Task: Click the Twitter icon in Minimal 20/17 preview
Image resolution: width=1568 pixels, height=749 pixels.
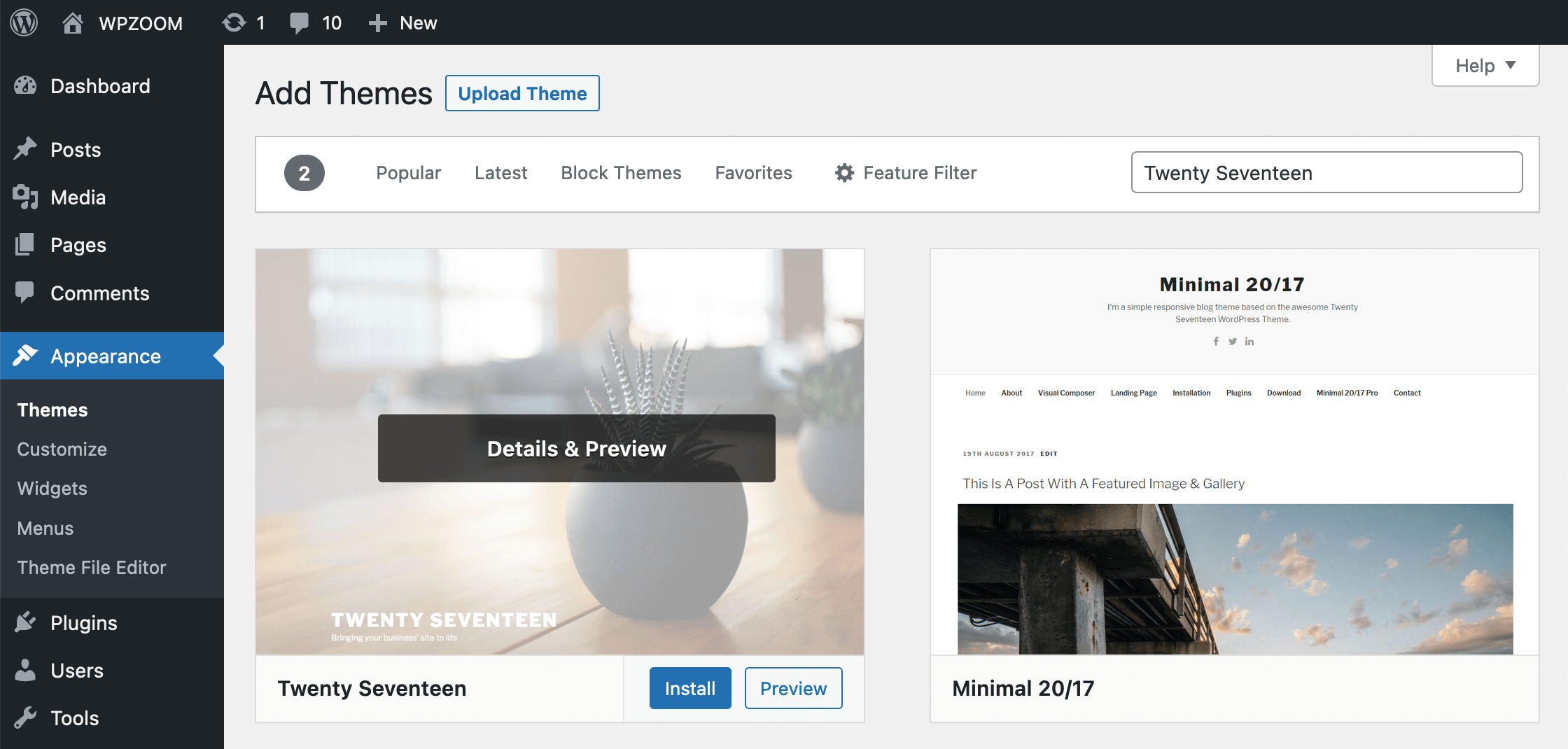Action: (x=1233, y=342)
